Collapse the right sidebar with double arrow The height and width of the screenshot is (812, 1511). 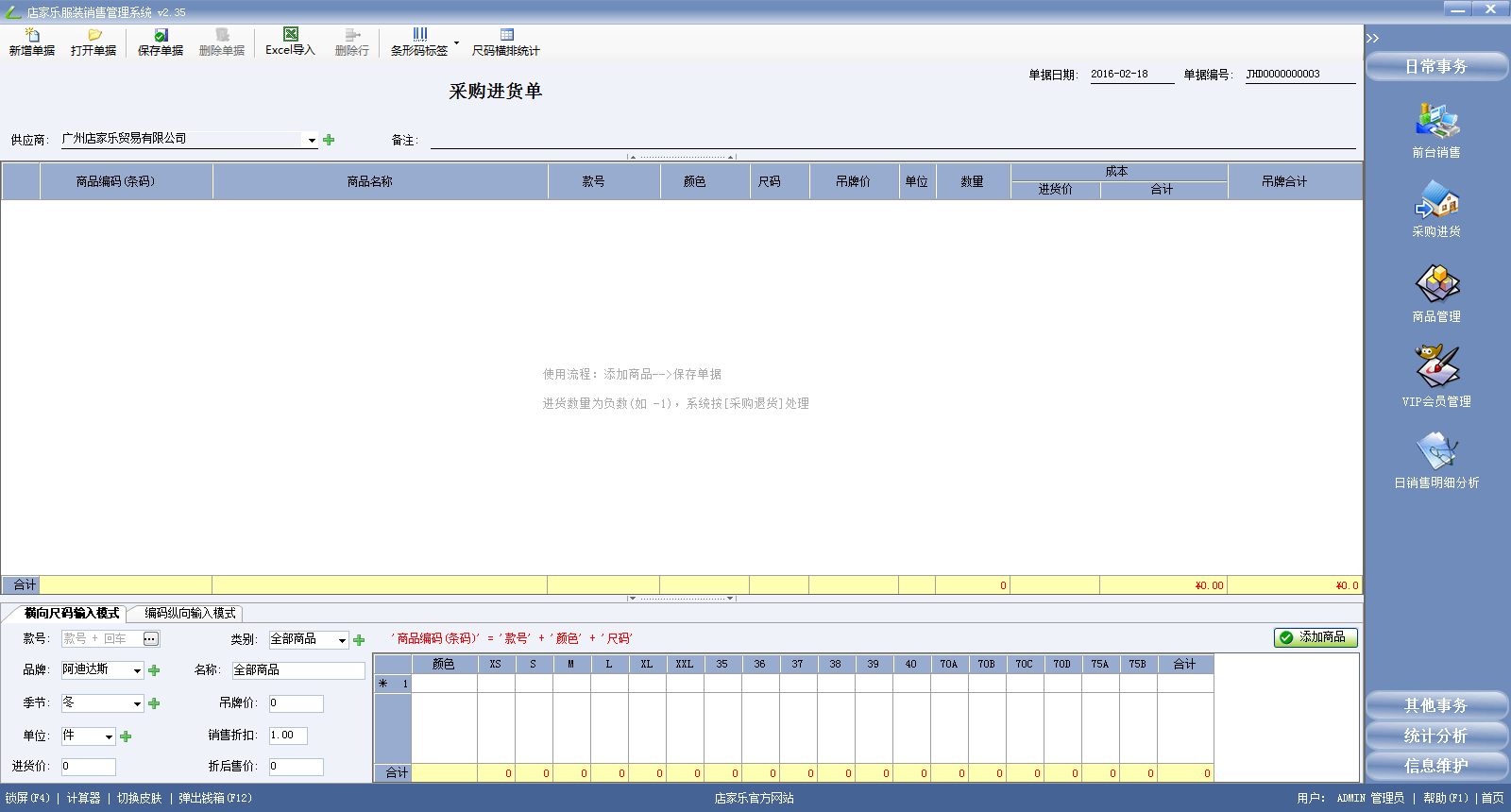1372,38
